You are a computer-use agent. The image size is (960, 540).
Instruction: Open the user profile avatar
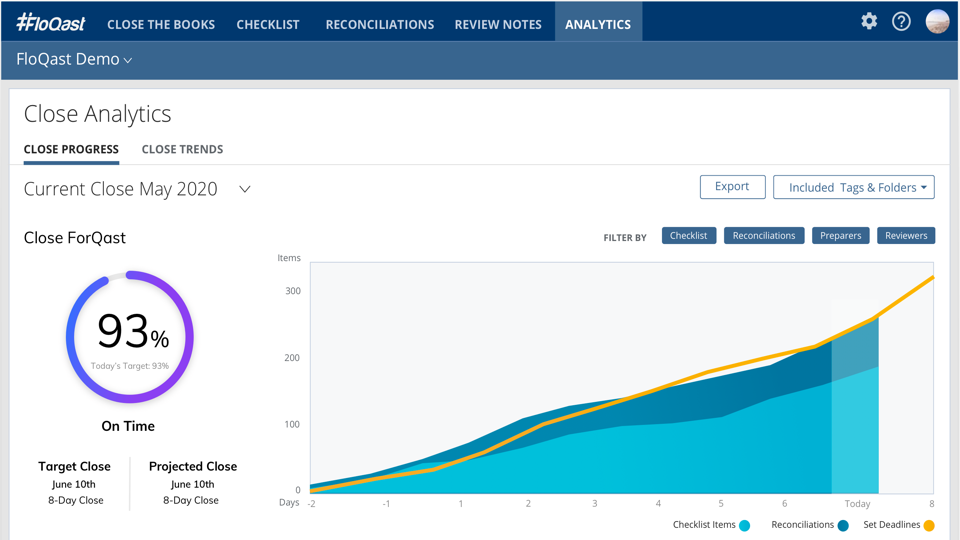click(x=937, y=21)
